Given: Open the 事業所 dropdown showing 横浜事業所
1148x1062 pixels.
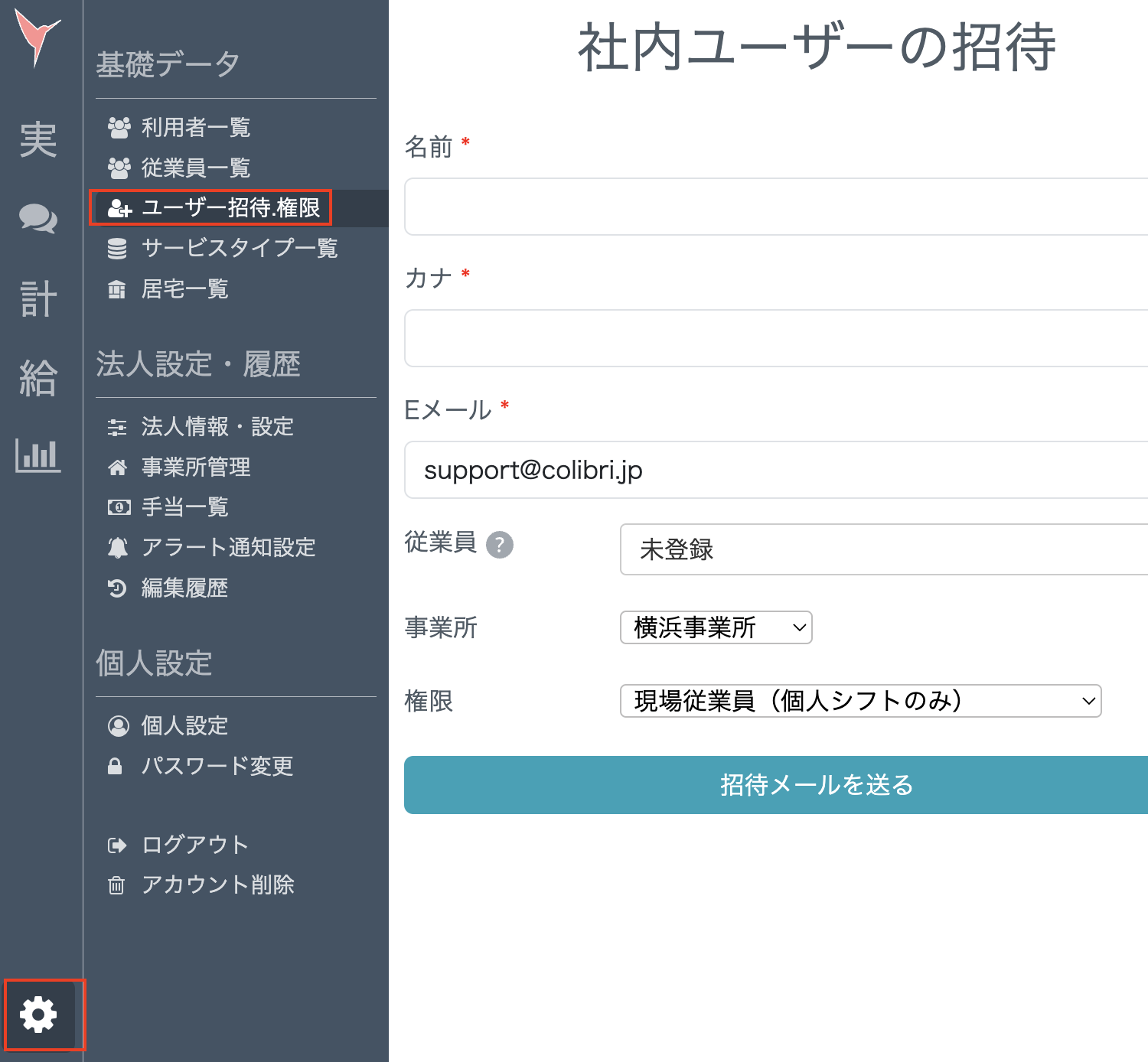Looking at the screenshot, I should 715,627.
